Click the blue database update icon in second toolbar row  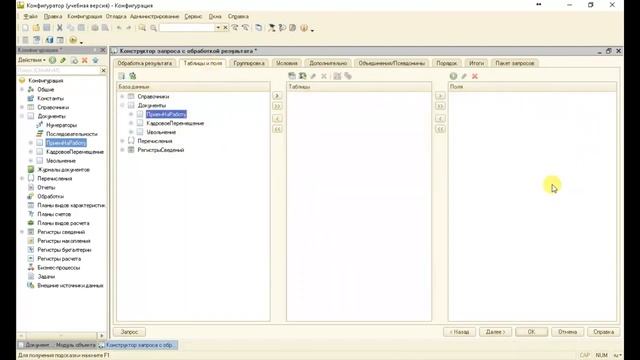pos(49,40)
